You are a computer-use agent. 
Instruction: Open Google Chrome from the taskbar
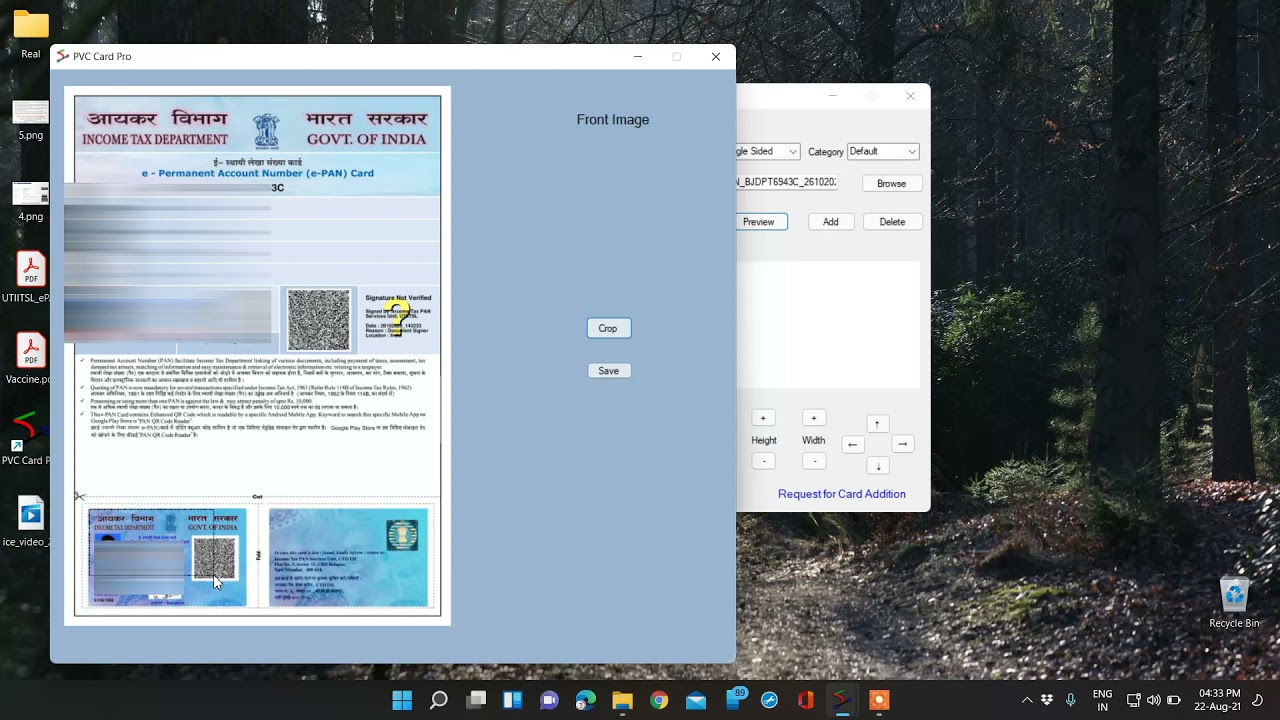659,700
